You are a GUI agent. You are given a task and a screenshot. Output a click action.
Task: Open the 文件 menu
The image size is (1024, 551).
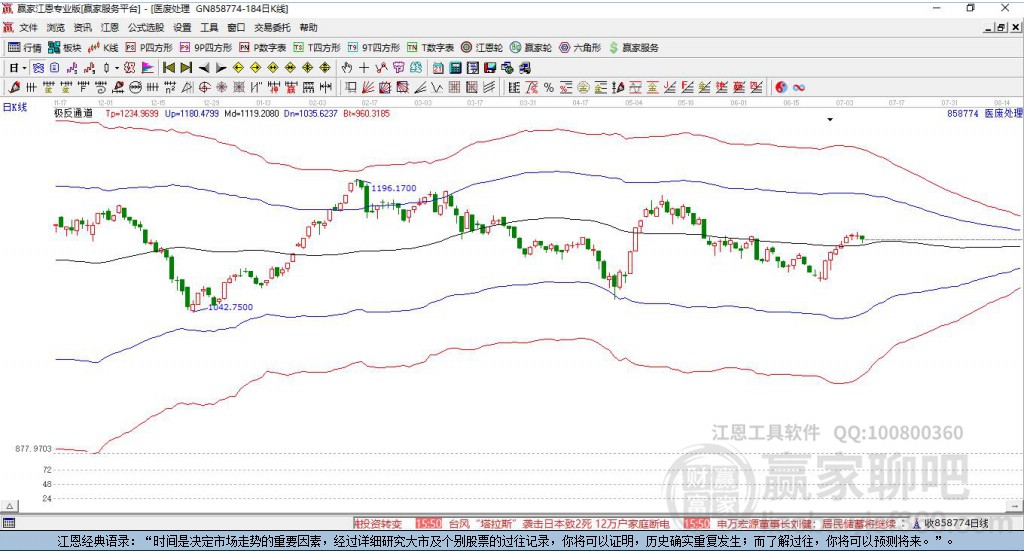[29, 27]
